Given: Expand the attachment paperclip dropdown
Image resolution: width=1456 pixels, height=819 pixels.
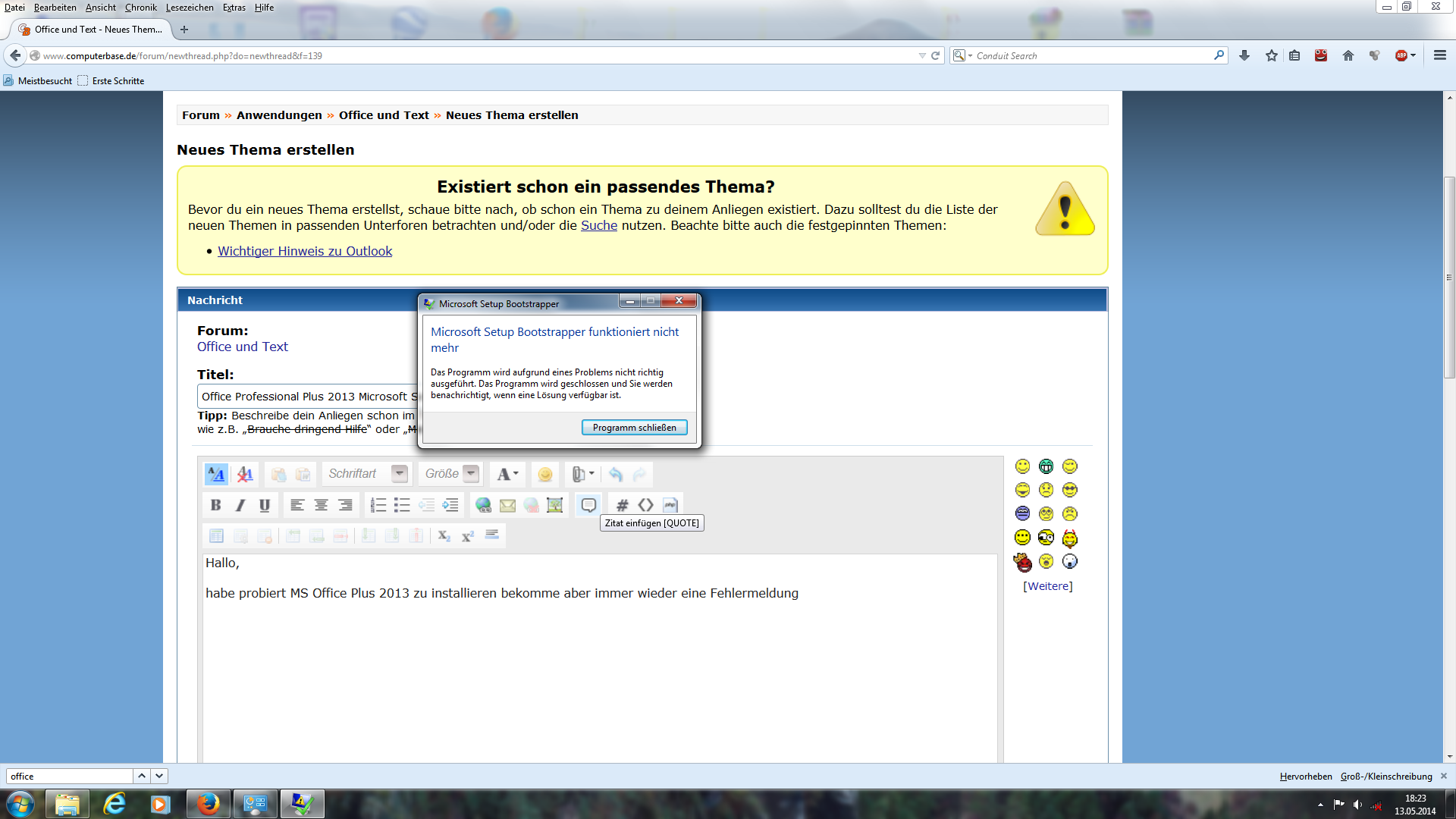Looking at the screenshot, I should [591, 474].
